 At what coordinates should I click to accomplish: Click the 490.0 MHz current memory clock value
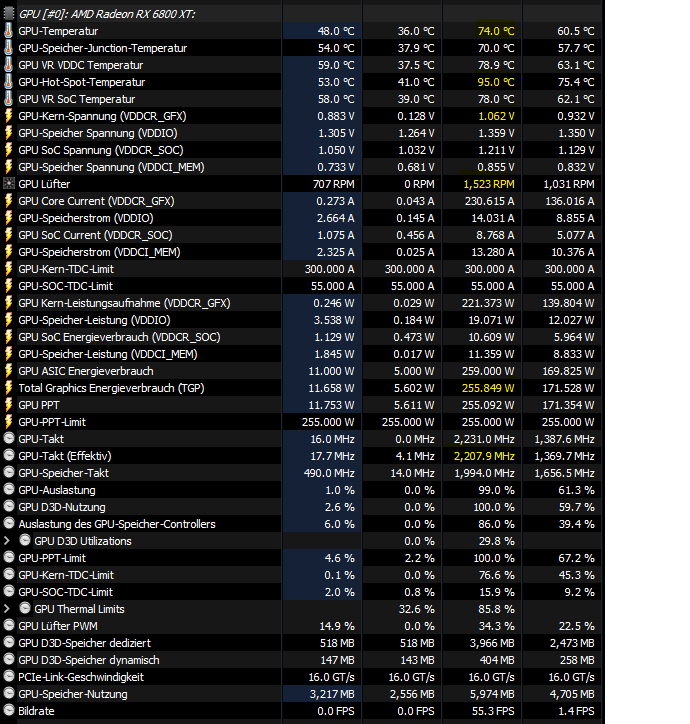[329, 473]
